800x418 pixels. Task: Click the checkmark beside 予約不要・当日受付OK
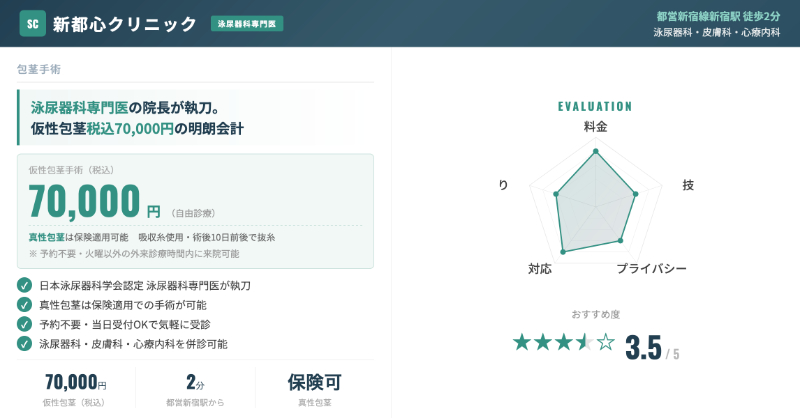25,324
